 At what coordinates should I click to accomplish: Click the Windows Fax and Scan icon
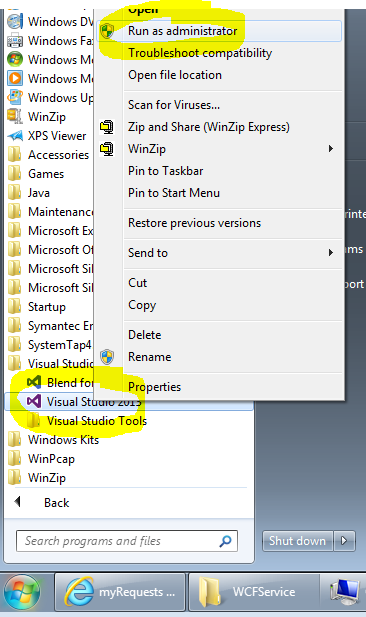[x=15, y=41]
